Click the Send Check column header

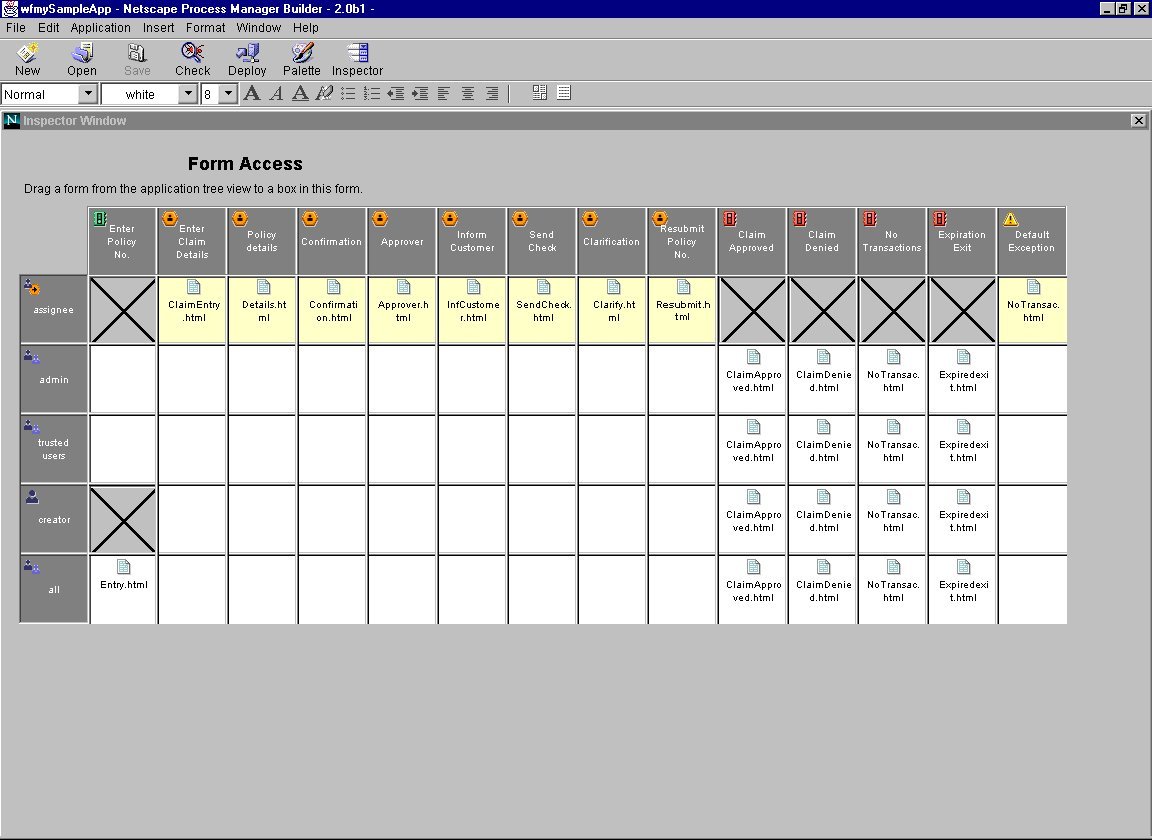[x=542, y=241]
